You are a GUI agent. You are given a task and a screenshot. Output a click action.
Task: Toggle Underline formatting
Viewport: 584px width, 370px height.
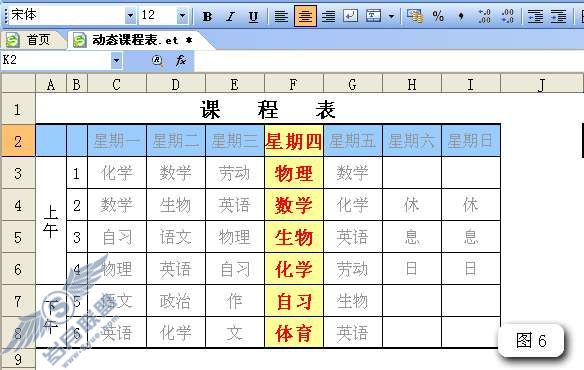pos(254,16)
